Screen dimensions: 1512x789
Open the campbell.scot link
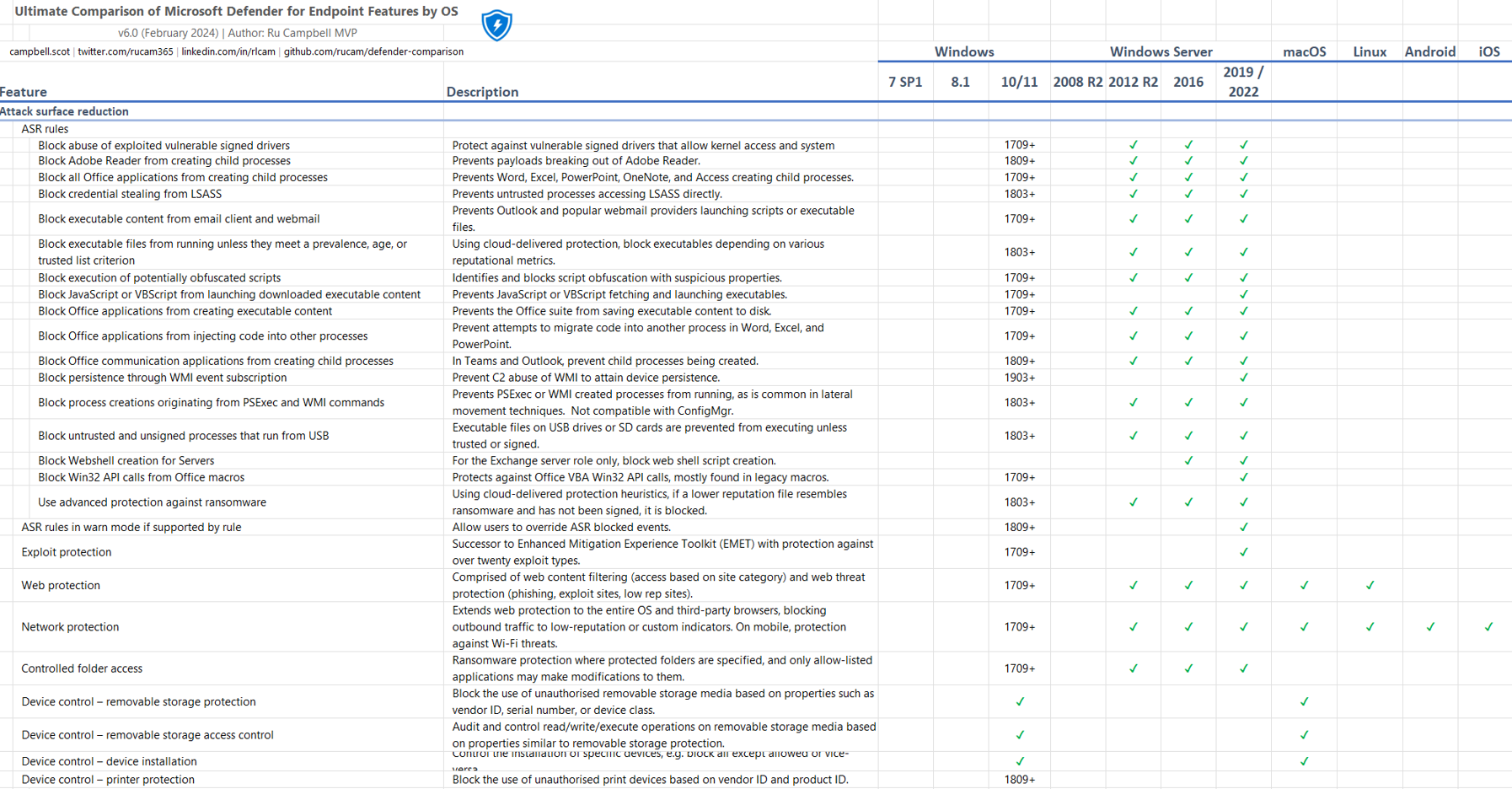pyautogui.click(x=40, y=51)
